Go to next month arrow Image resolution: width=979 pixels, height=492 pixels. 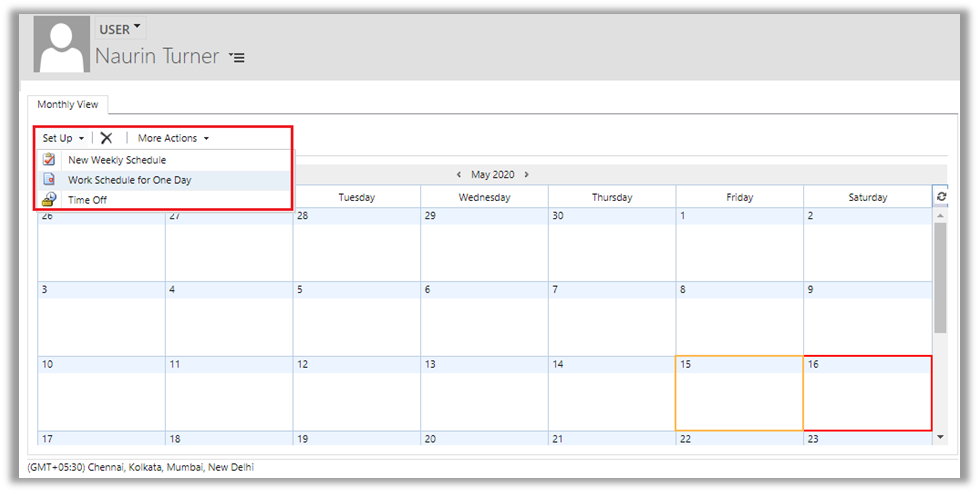[x=527, y=174]
